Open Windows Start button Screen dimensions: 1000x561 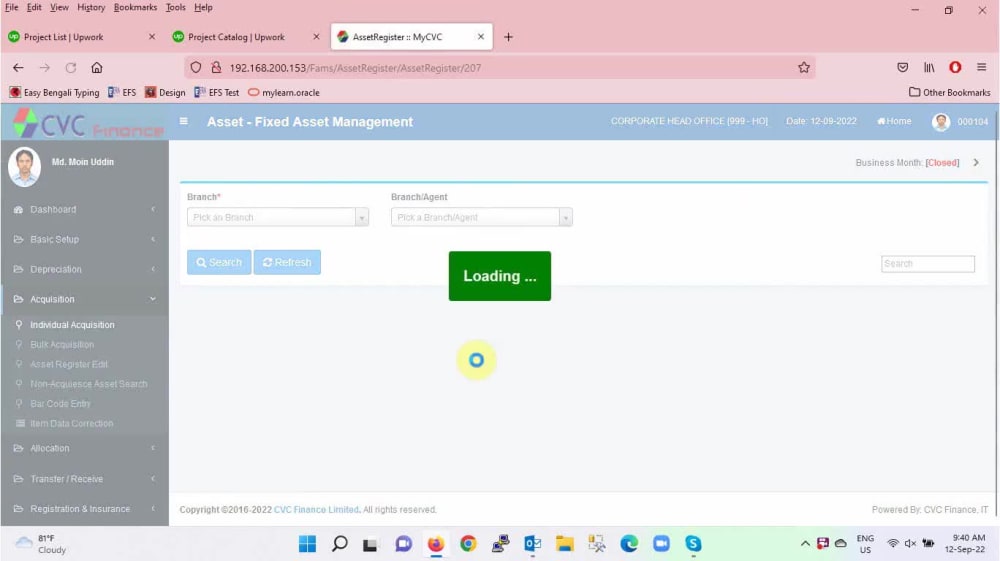click(307, 544)
